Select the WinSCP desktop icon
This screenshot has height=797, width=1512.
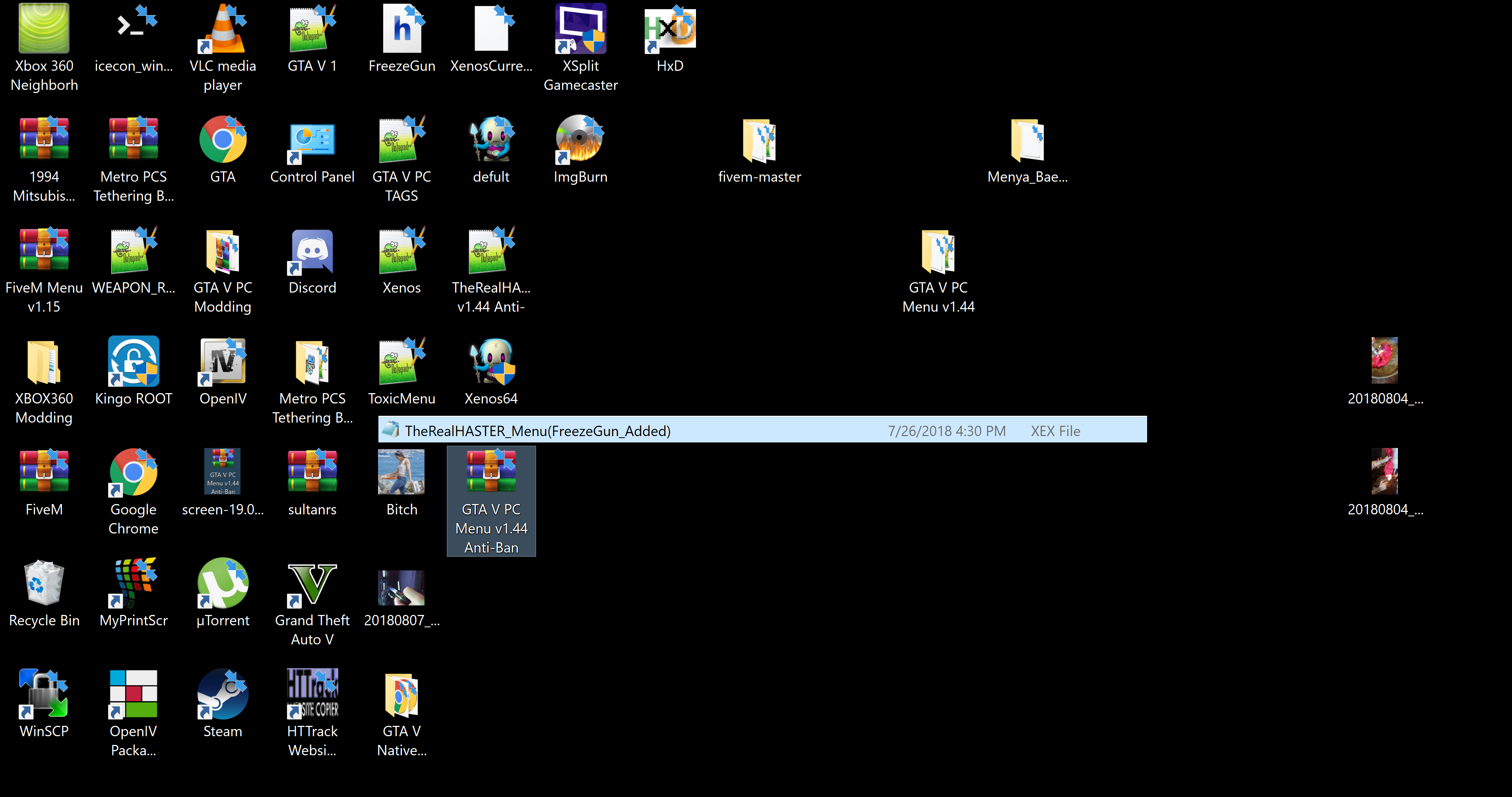44,695
